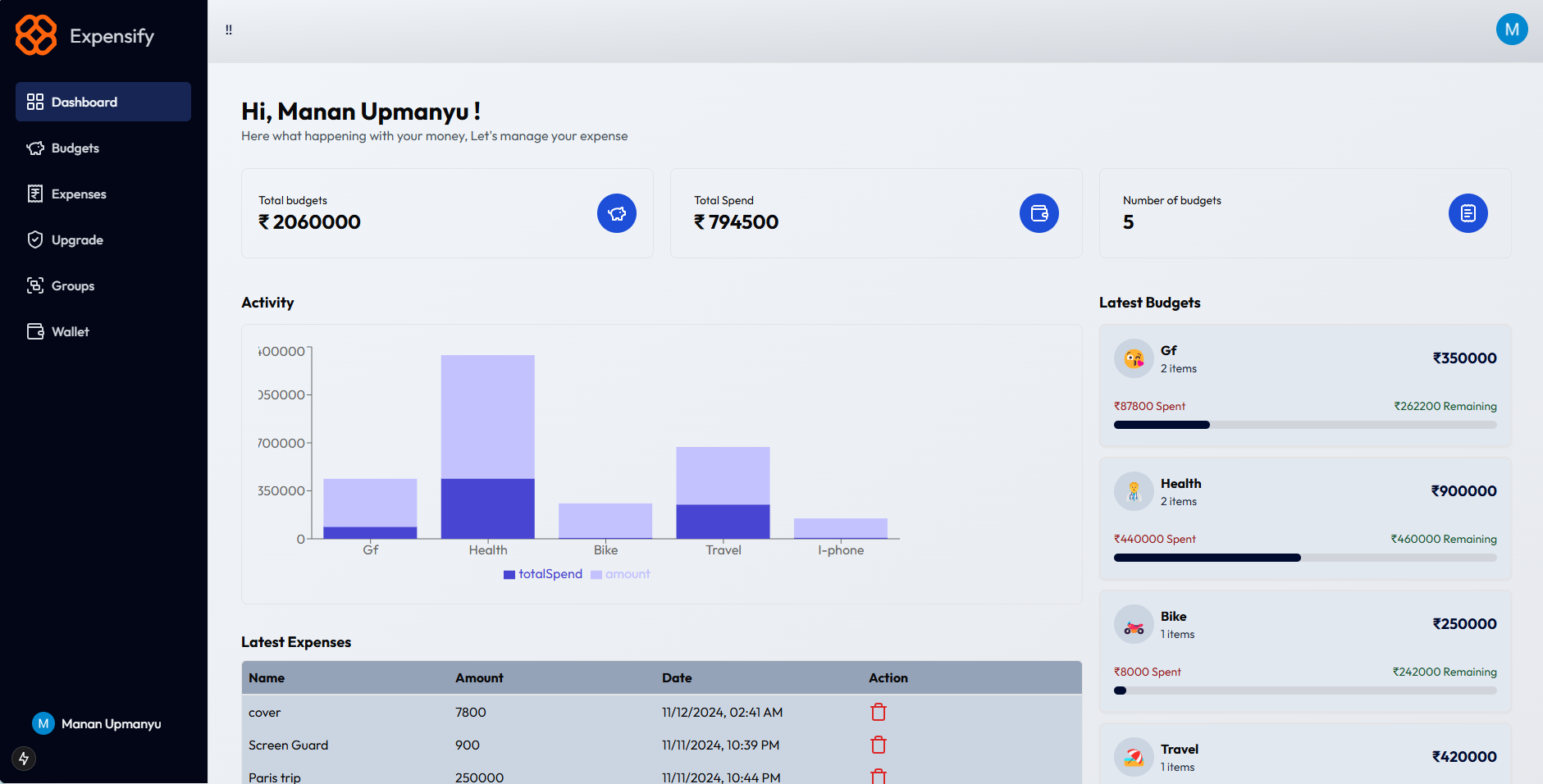Toggle the amount series in chart legend
This screenshot has width=1543, height=784.
(621, 574)
